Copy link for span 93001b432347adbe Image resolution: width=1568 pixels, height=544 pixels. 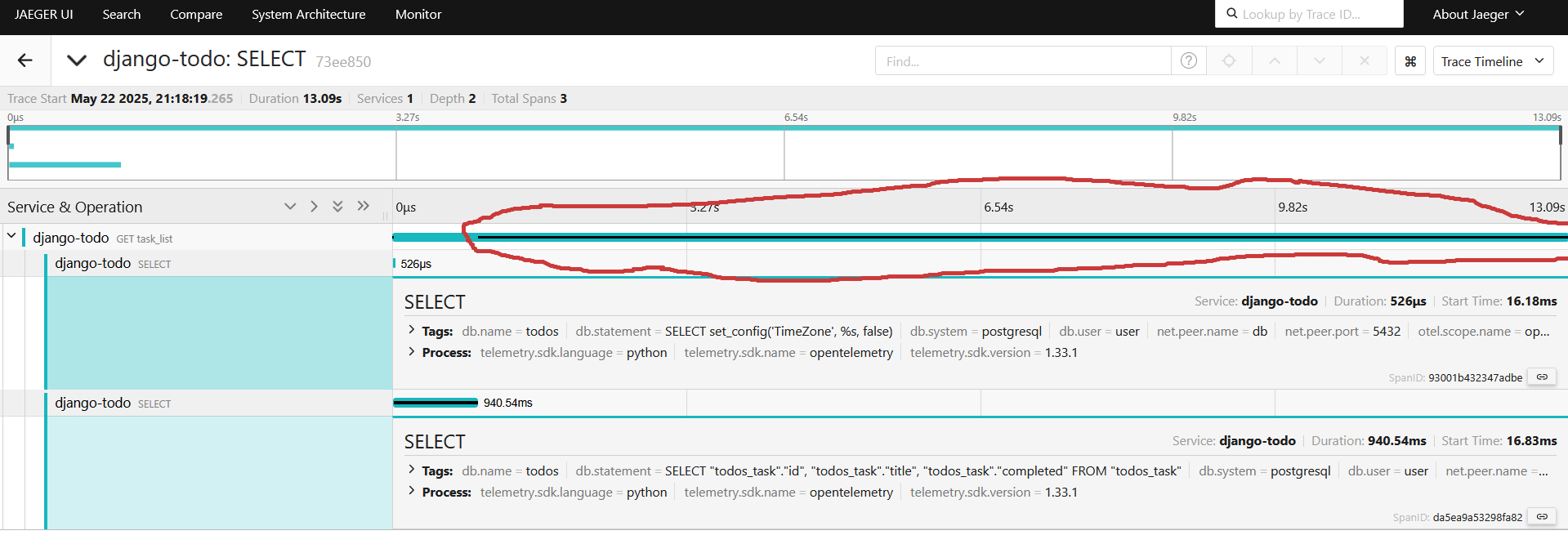click(x=1542, y=377)
